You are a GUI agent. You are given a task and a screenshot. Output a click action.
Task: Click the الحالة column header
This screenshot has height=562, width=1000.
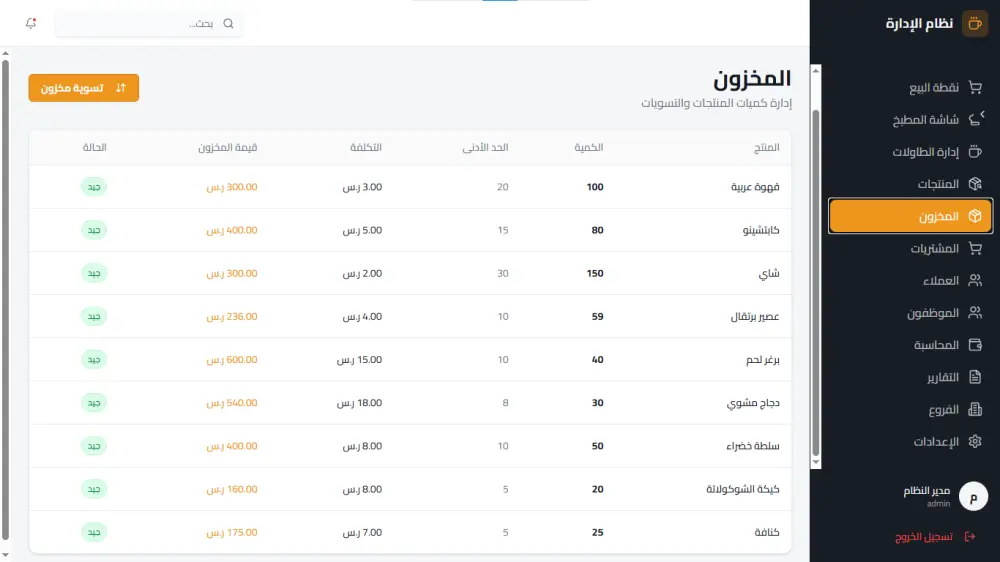(94, 147)
